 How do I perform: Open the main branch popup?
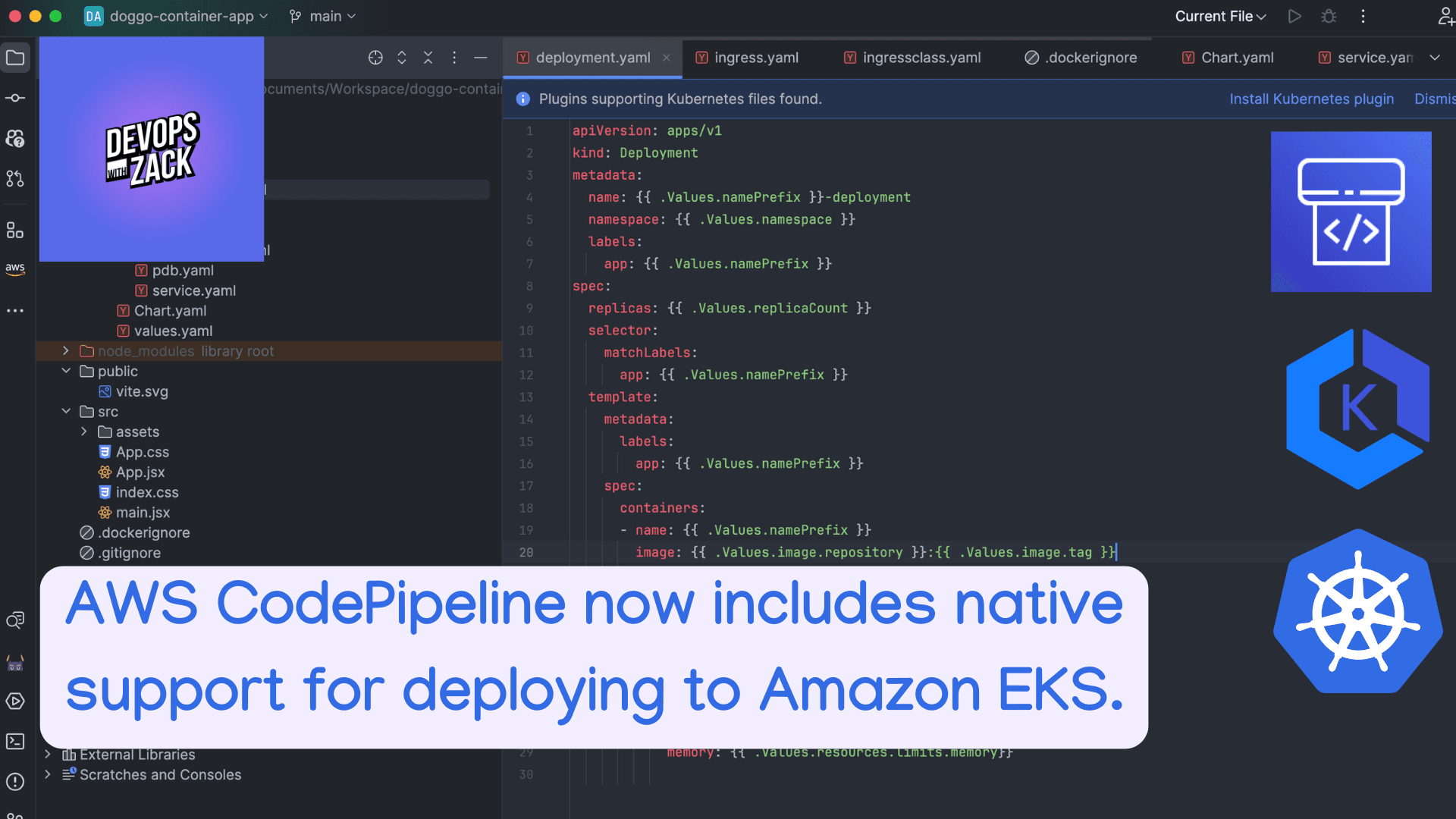(x=322, y=16)
